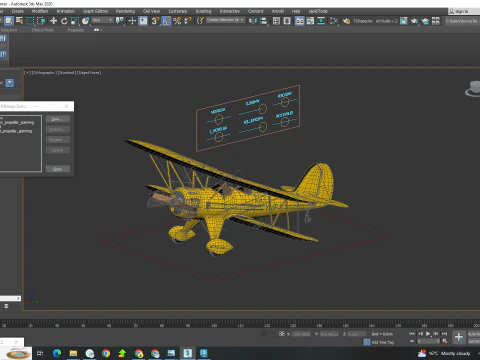Image resolution: width=480 pixels, height=360 pixels.
Task: Select first propeller_spinning list entry
Action: coord(17,122)
